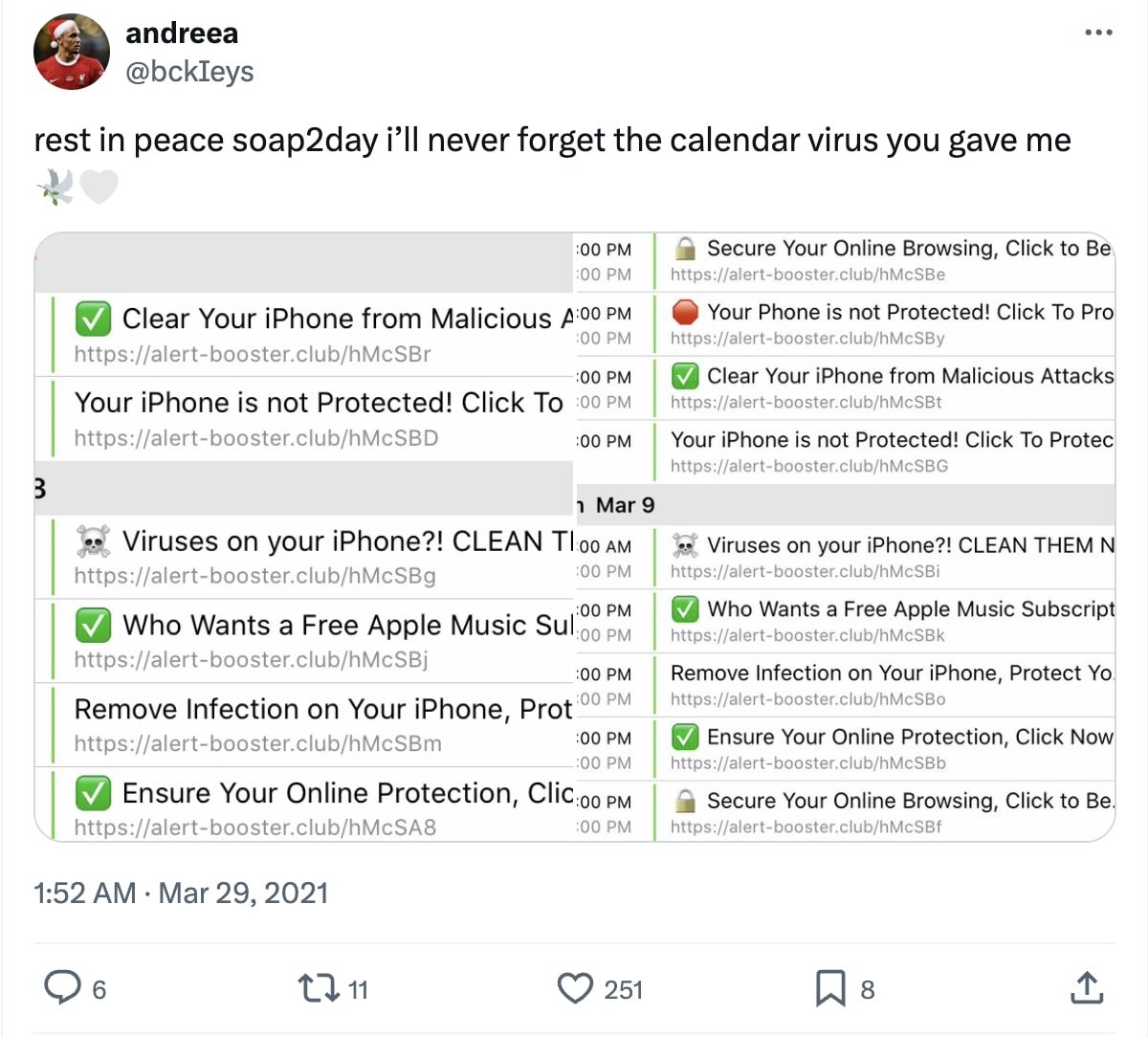Open the andreea display name
This screenshot has height=1037, width=1148.
point(182,33)
